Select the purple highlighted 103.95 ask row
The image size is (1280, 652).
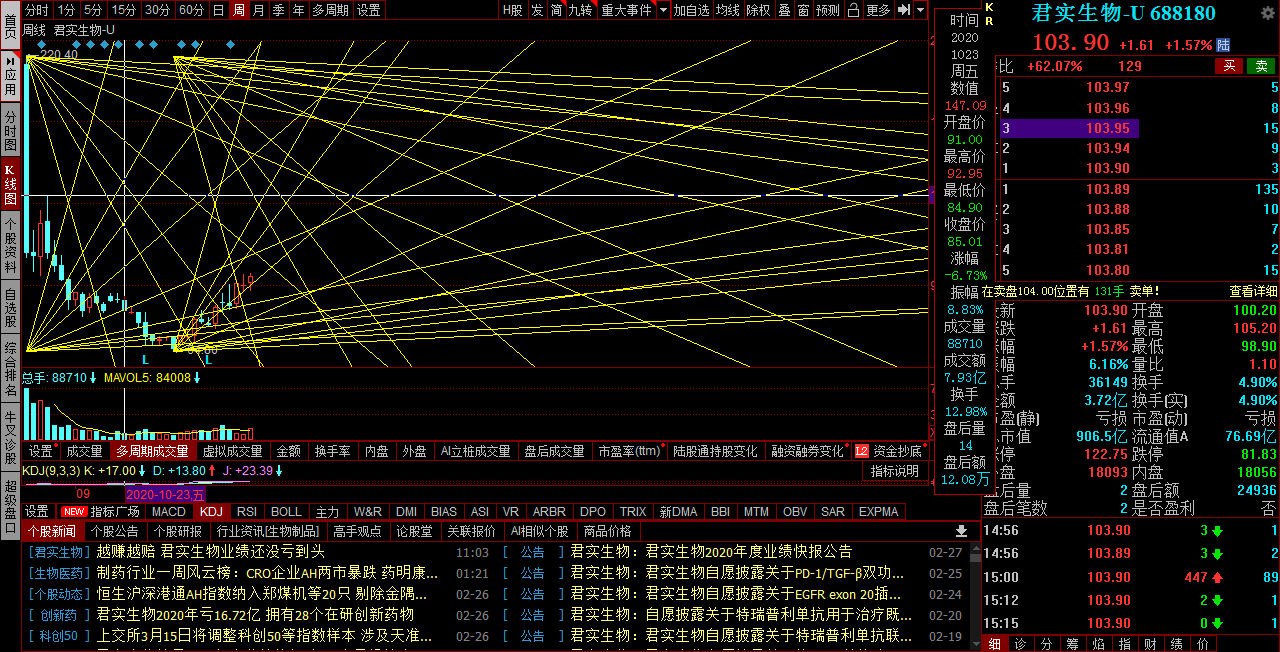(x=1068, y=128)
